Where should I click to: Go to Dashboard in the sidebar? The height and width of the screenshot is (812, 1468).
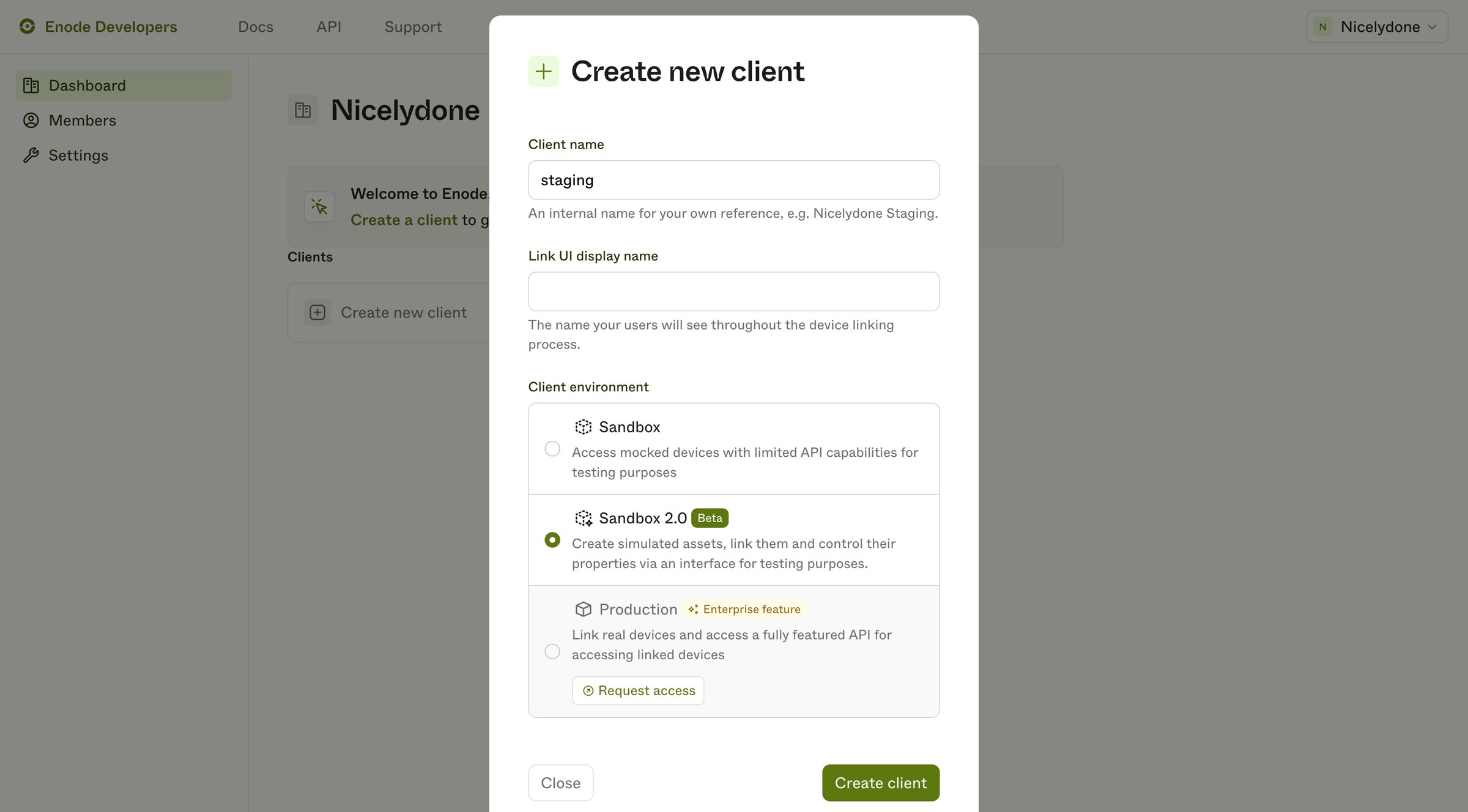point(124,86)
